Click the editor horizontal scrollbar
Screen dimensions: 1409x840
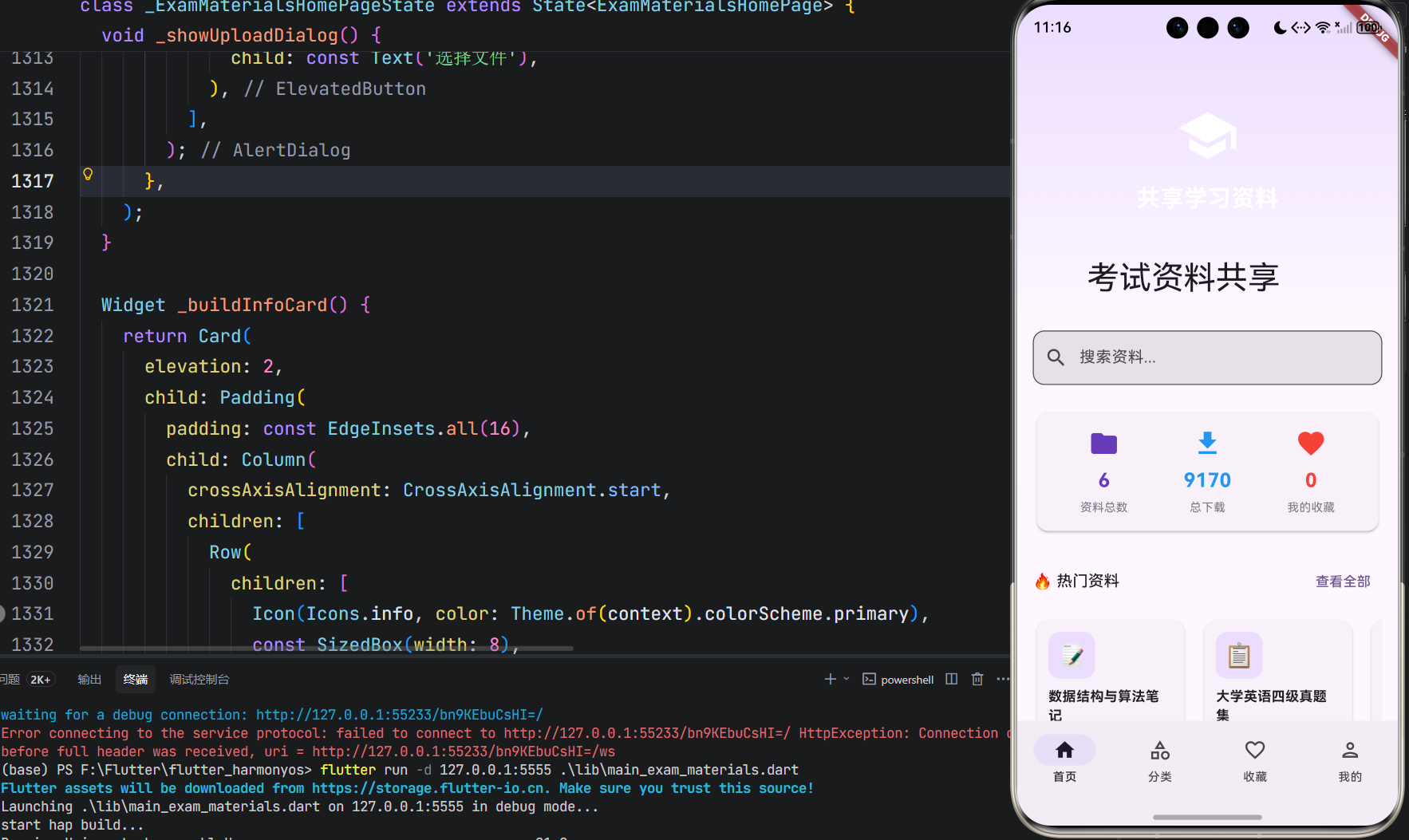[x=326, y=649]
